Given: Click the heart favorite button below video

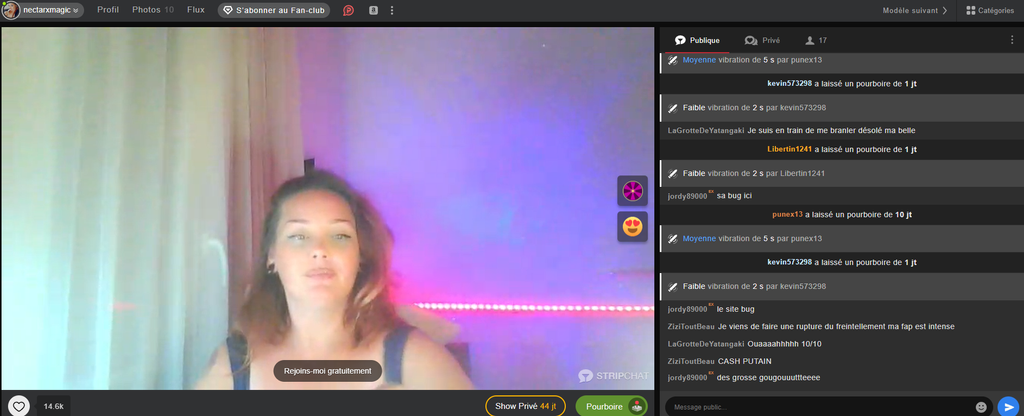Looking at the screenshot, I should pyautogui.click(x=19, y=406).
